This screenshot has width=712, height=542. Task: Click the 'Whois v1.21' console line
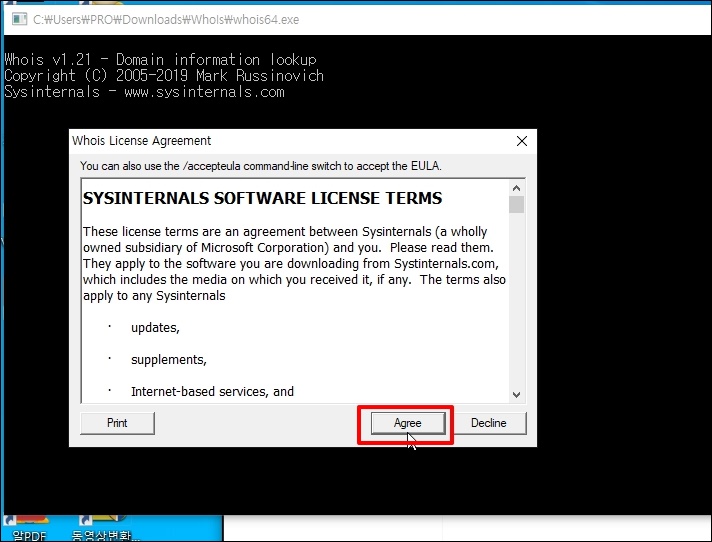[x=160, y=59]
